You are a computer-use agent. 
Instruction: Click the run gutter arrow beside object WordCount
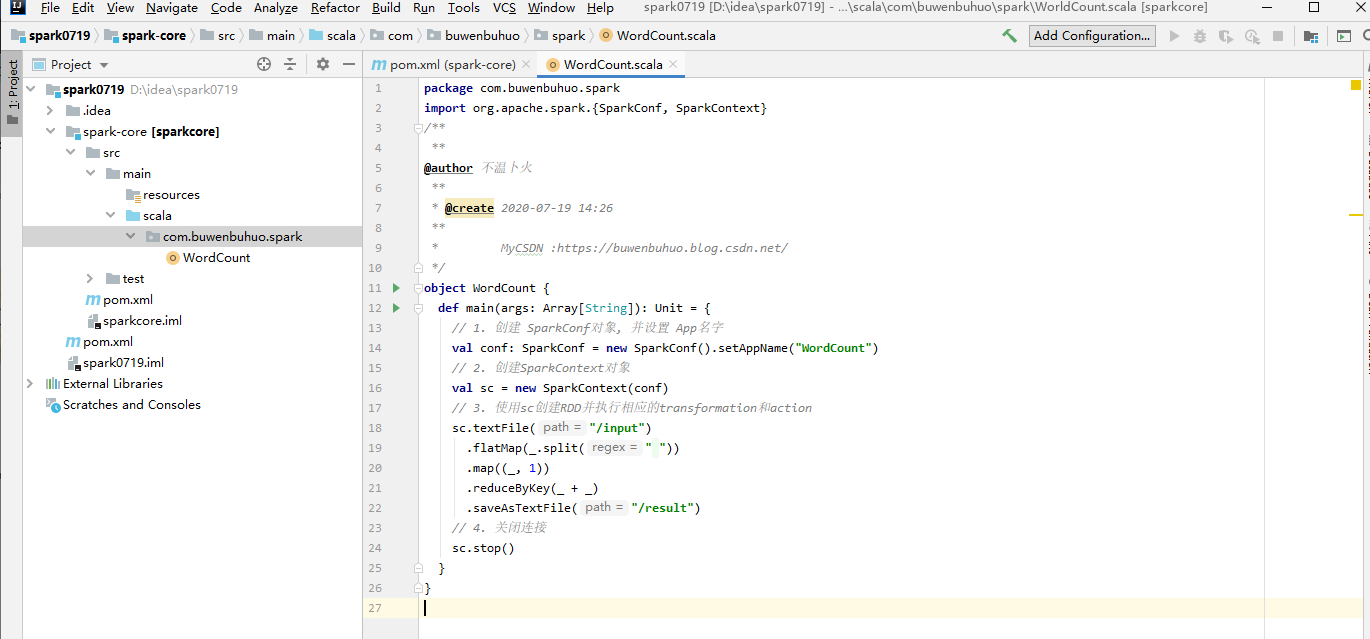396,288
